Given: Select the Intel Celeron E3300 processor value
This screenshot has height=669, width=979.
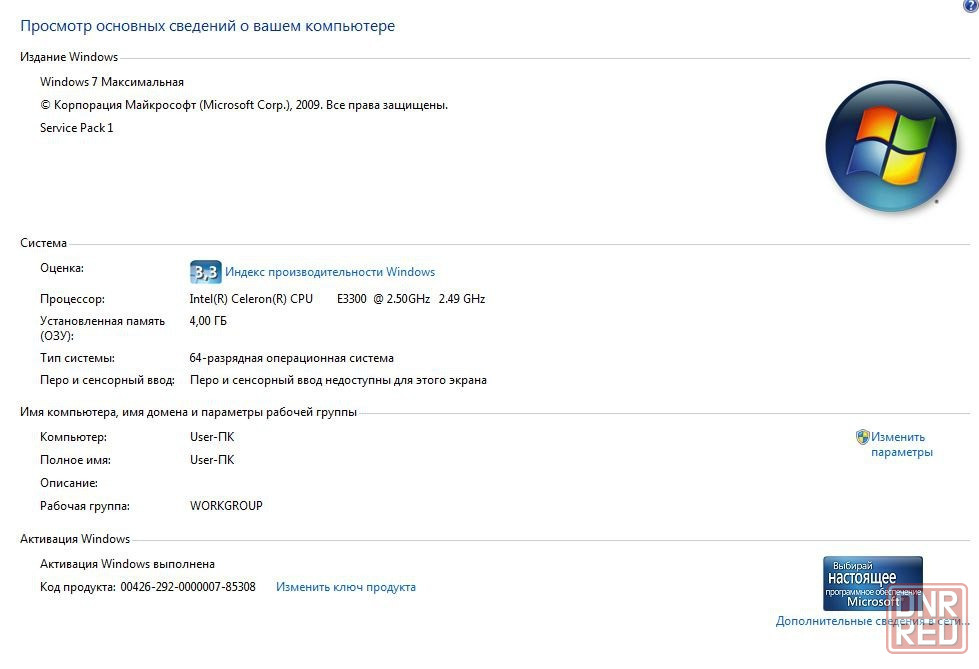Looking at the screenshot, I should coord(337,299).
